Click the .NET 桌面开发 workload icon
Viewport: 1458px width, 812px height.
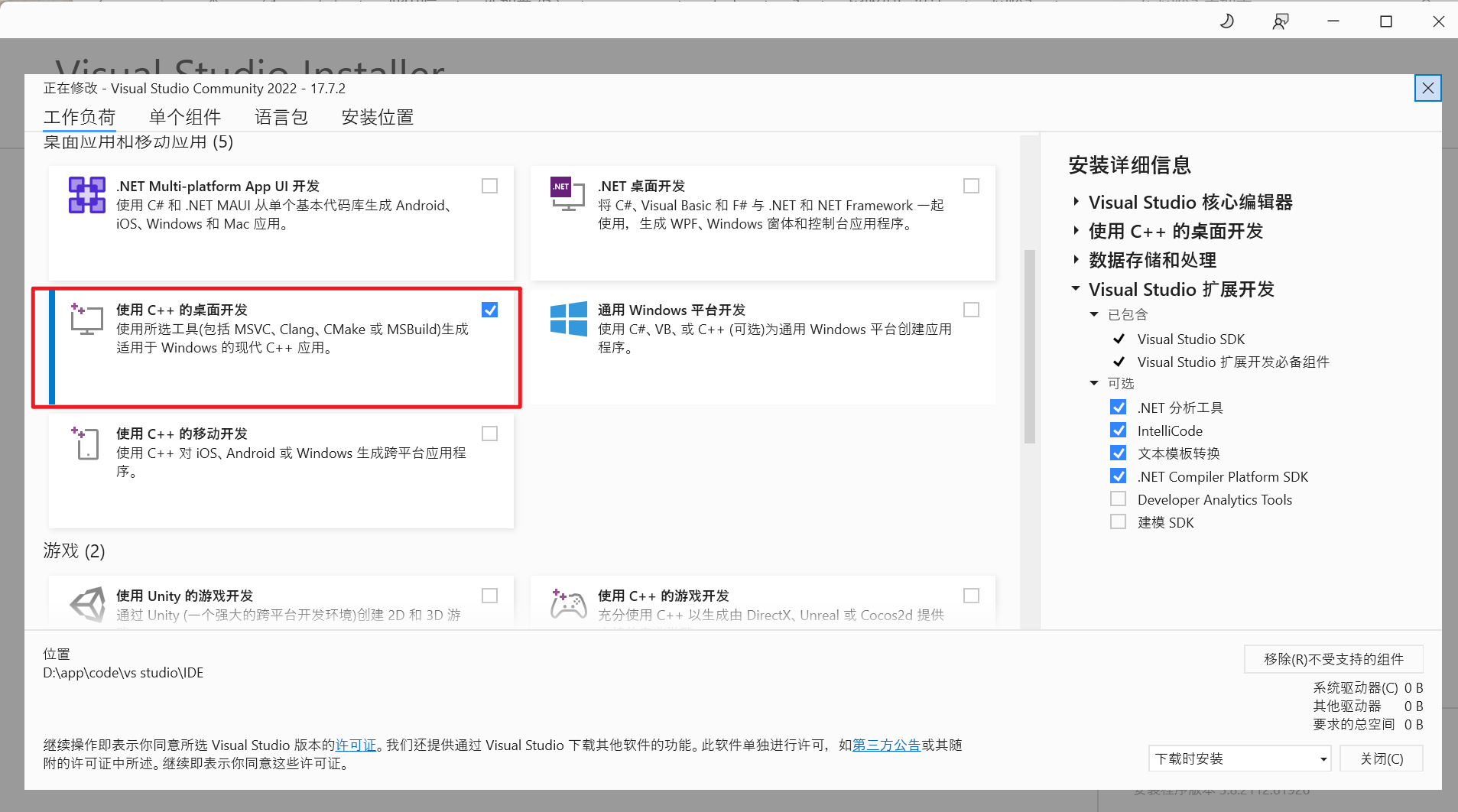[x=567, y=194]
